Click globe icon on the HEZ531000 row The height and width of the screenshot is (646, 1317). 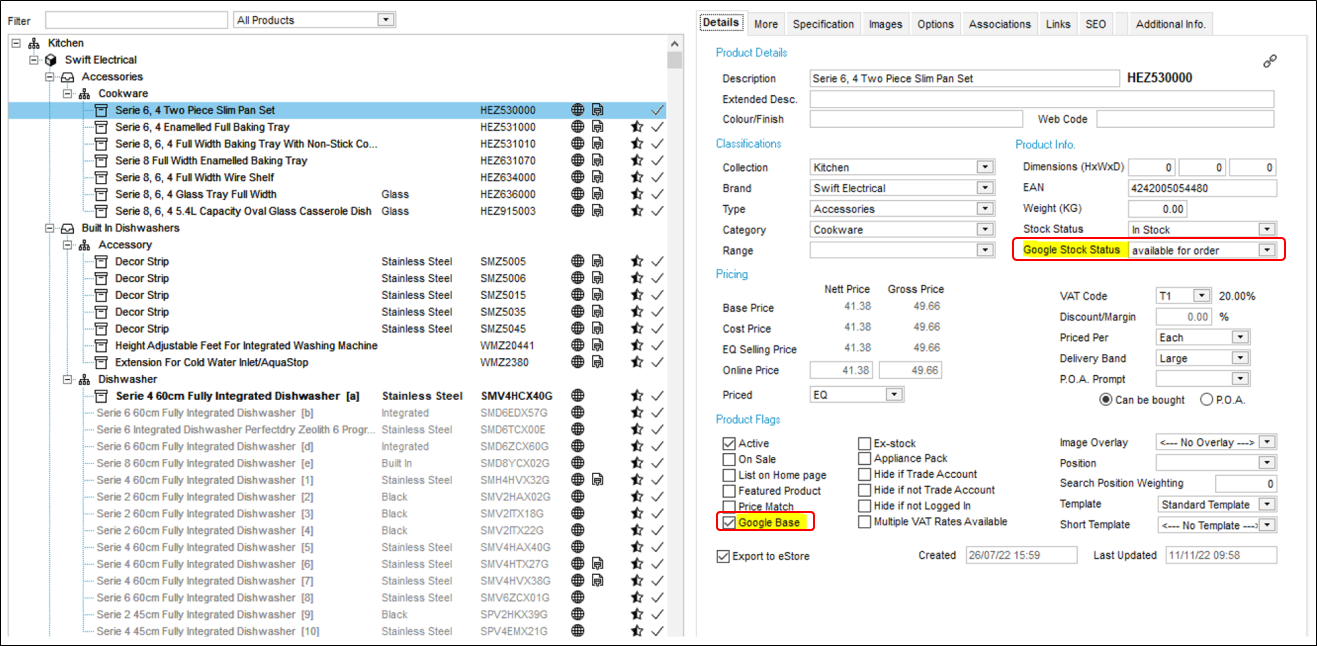point(578,127)
